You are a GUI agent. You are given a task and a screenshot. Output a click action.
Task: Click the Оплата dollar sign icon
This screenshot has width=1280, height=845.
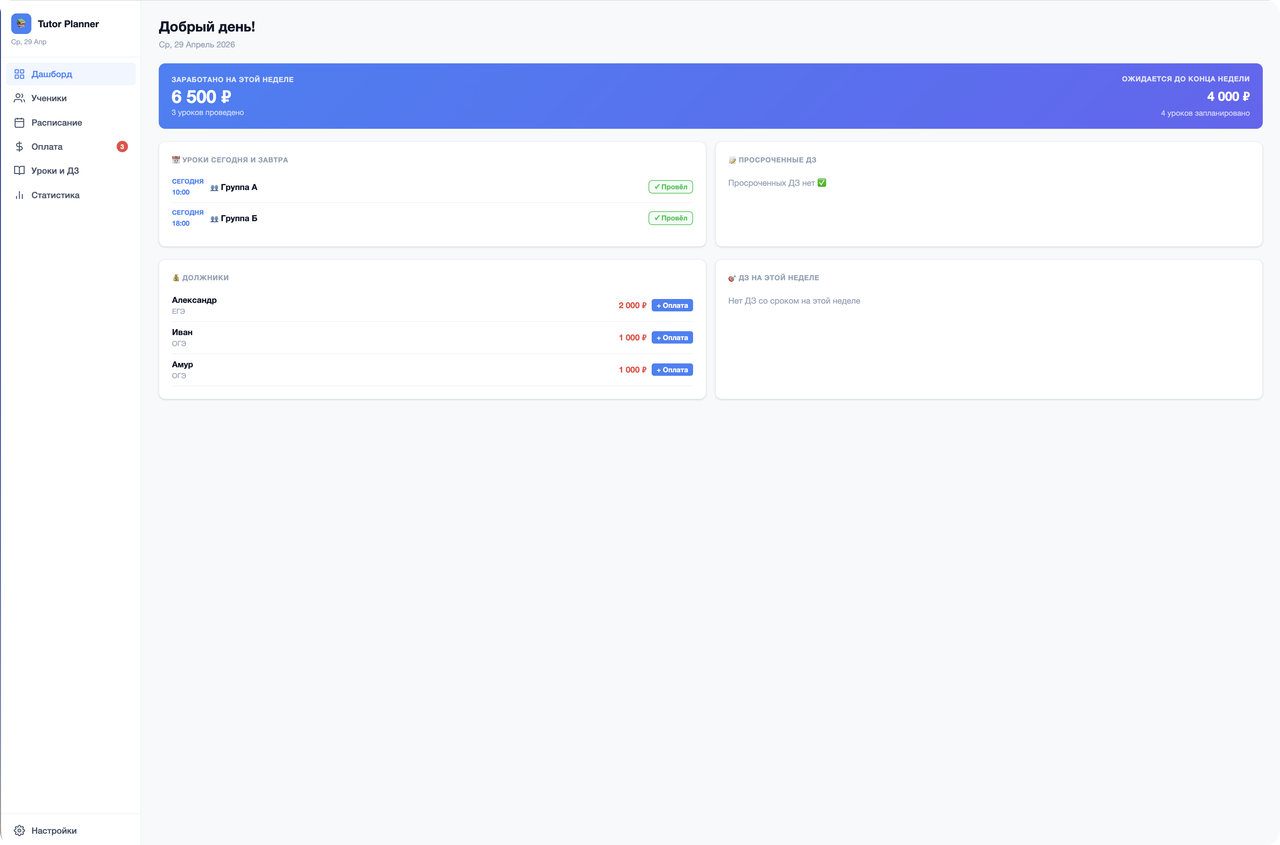19,146
